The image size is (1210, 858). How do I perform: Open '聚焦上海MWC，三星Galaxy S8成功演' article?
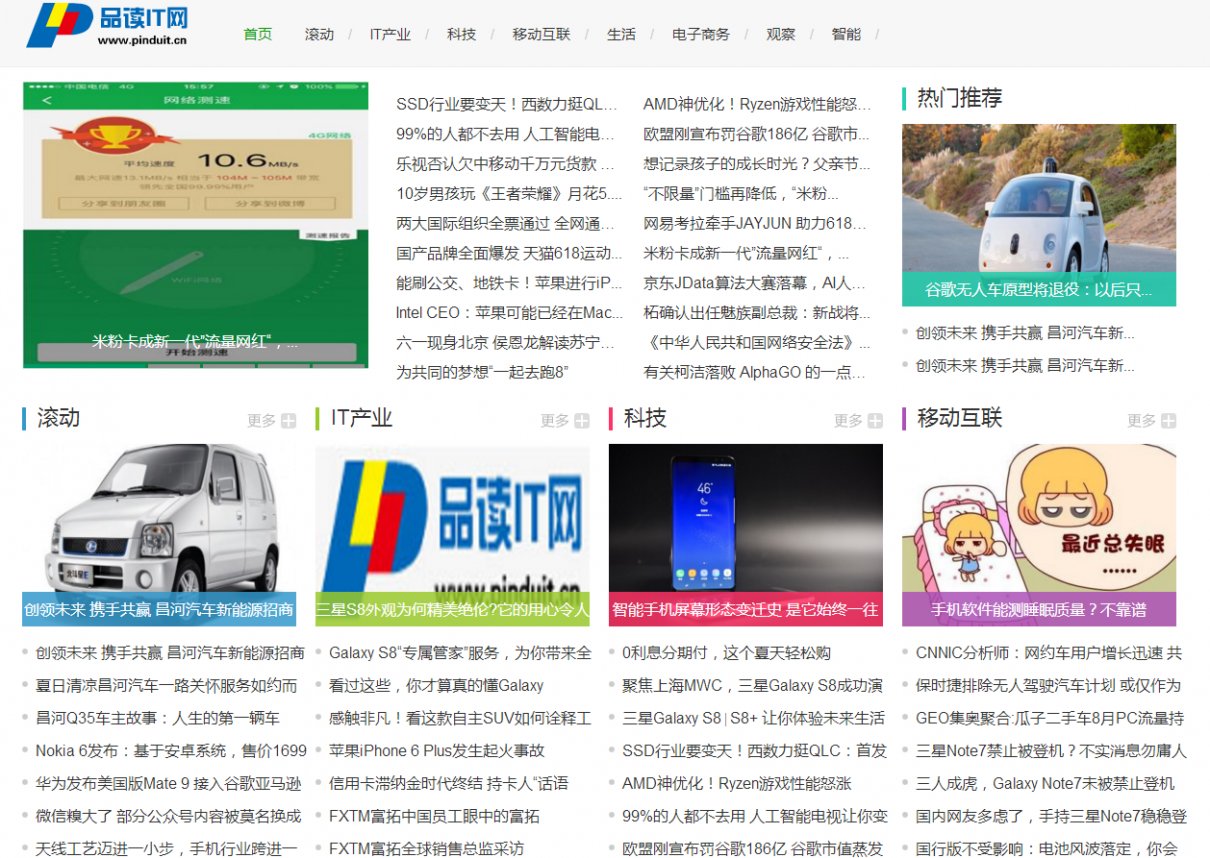pos(753,686)
